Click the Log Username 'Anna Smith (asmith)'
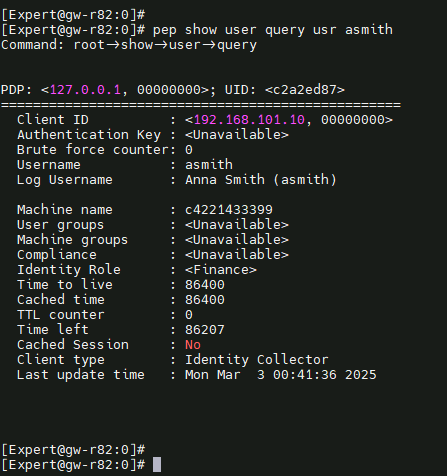447x476 pixels. 261,180
